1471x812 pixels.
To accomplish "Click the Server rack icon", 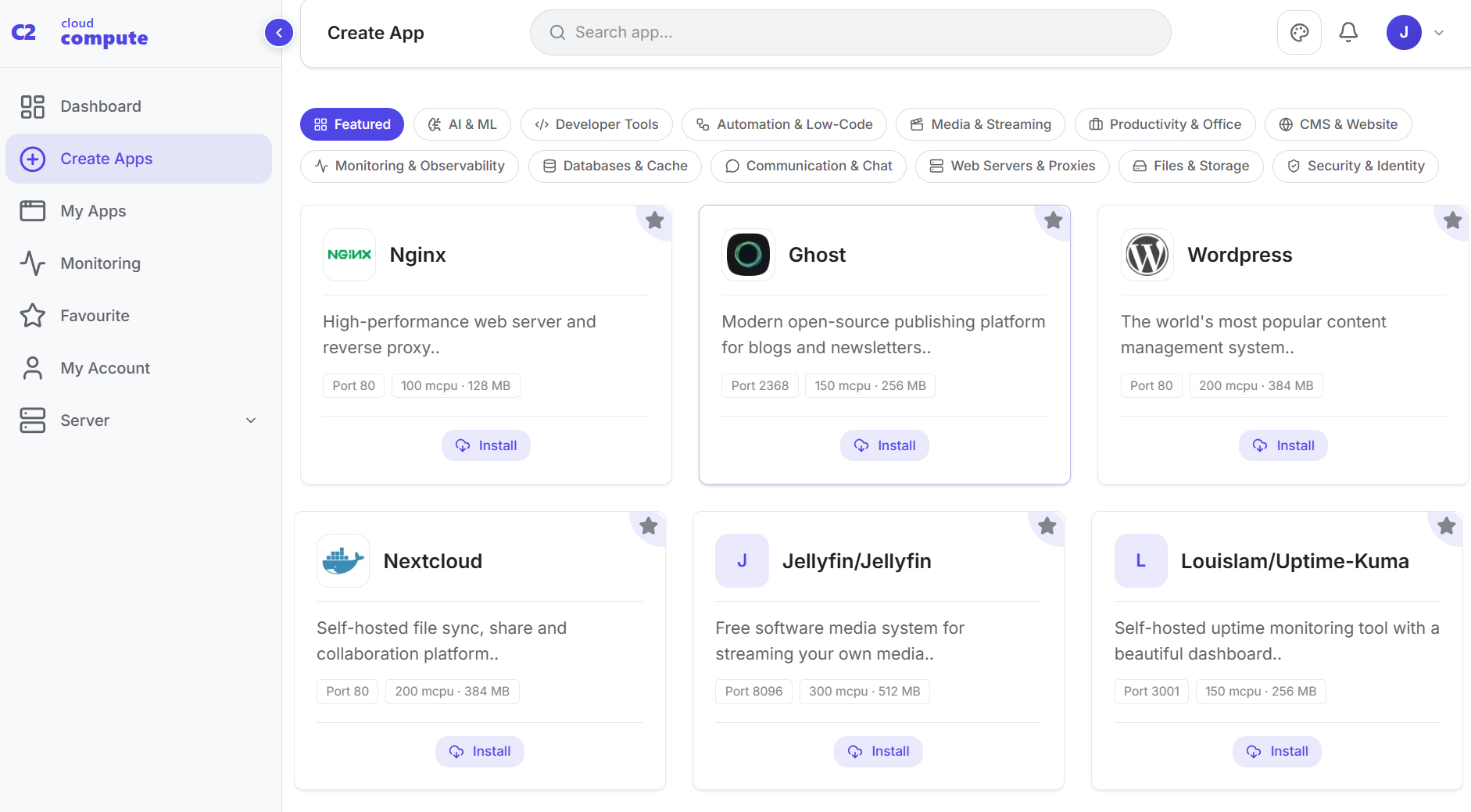I will 33,420.
